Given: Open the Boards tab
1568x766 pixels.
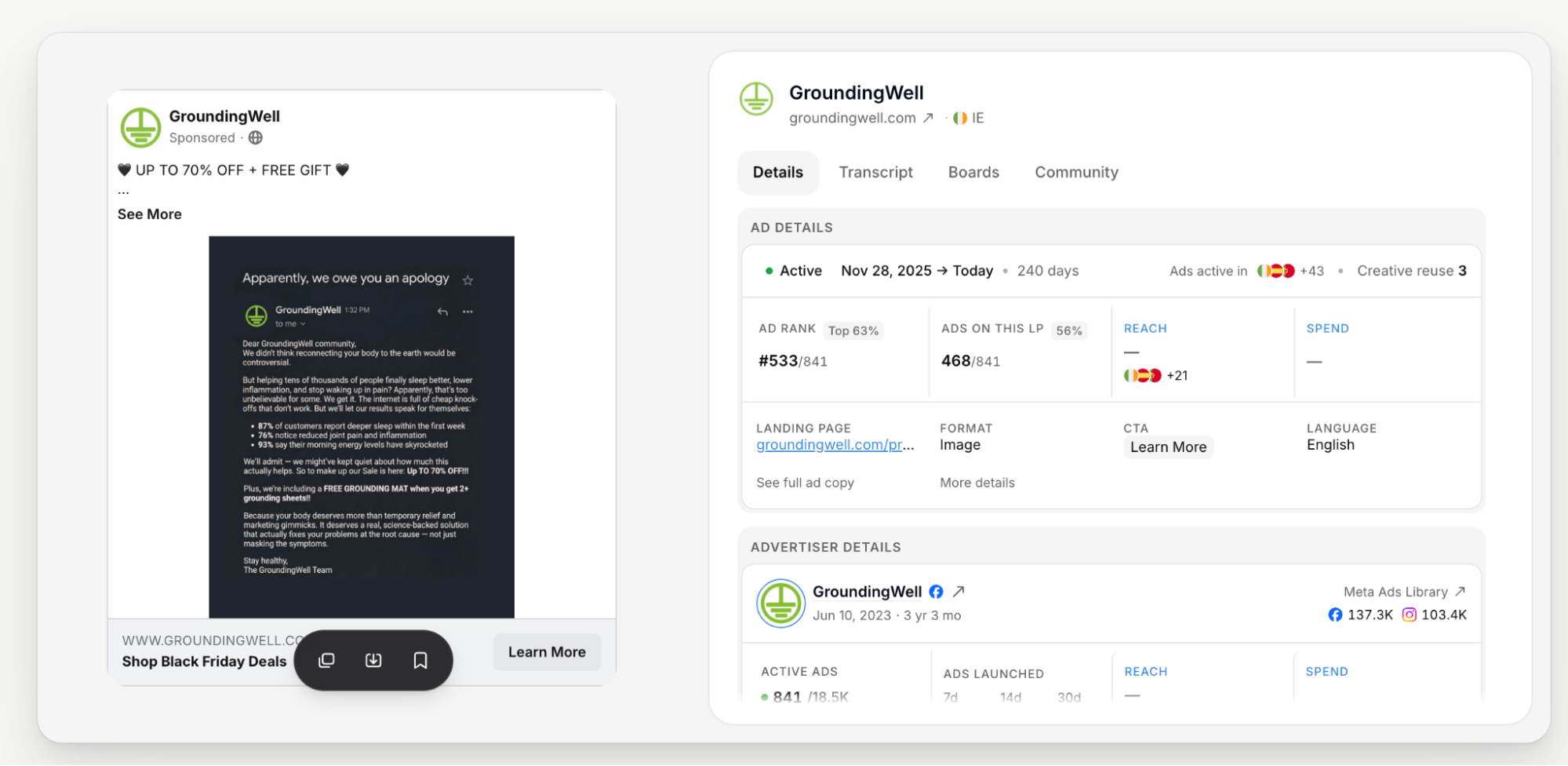Looking at the screenshot, I should pos(973,173).
